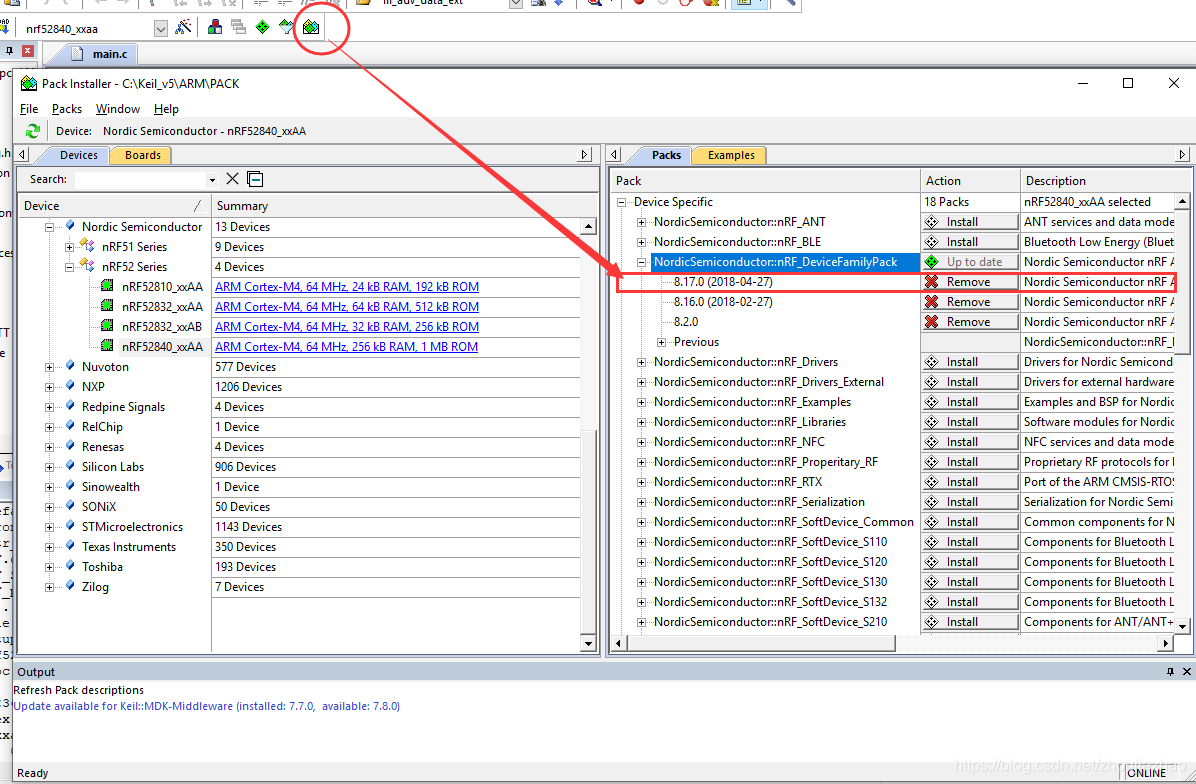Install the nRF_SoftDevice_S132 pack
The image size is (1196, 784).
tap(970, 602)
